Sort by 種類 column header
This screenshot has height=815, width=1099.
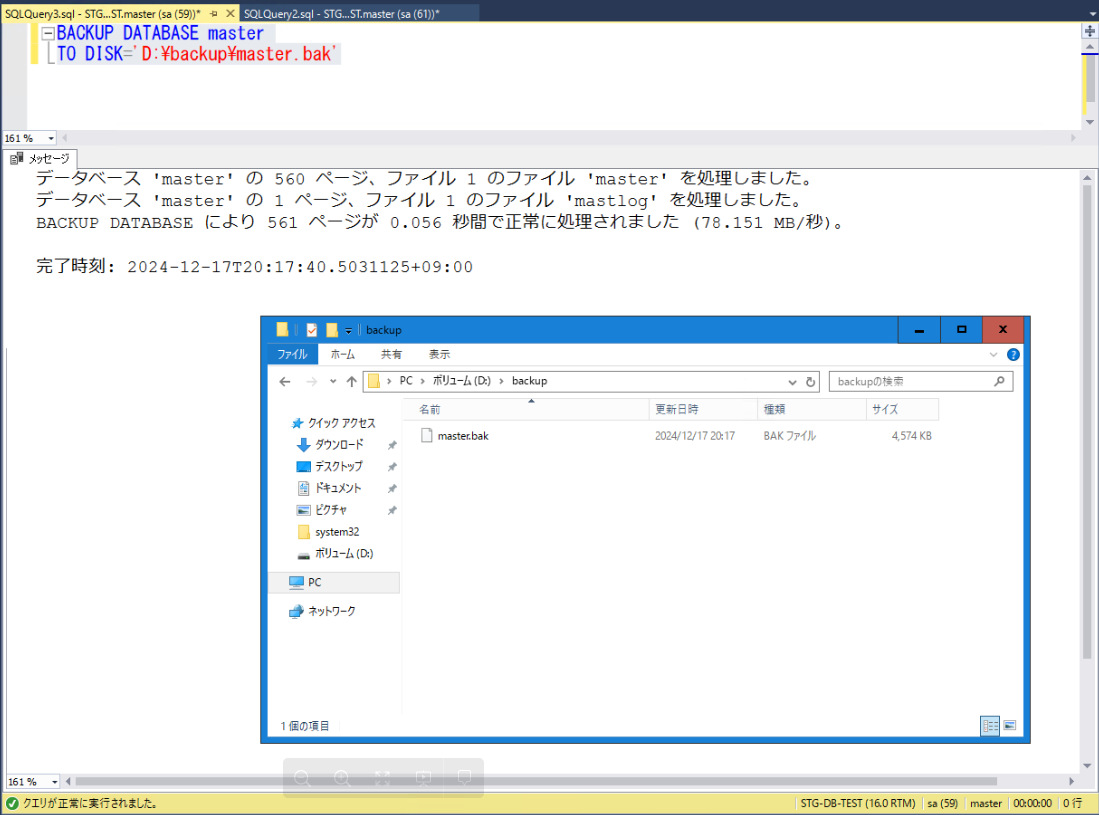(x=812, y=409)
